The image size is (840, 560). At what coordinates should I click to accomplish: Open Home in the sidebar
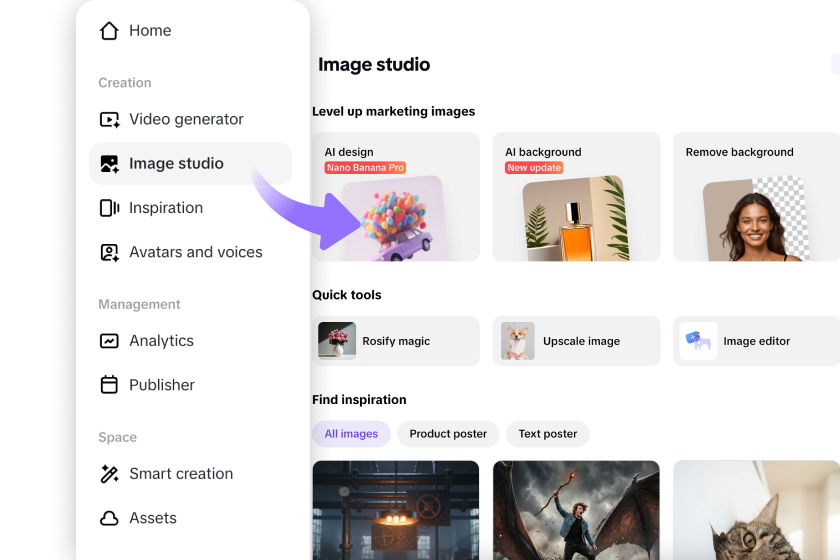(x=150, y=31)
